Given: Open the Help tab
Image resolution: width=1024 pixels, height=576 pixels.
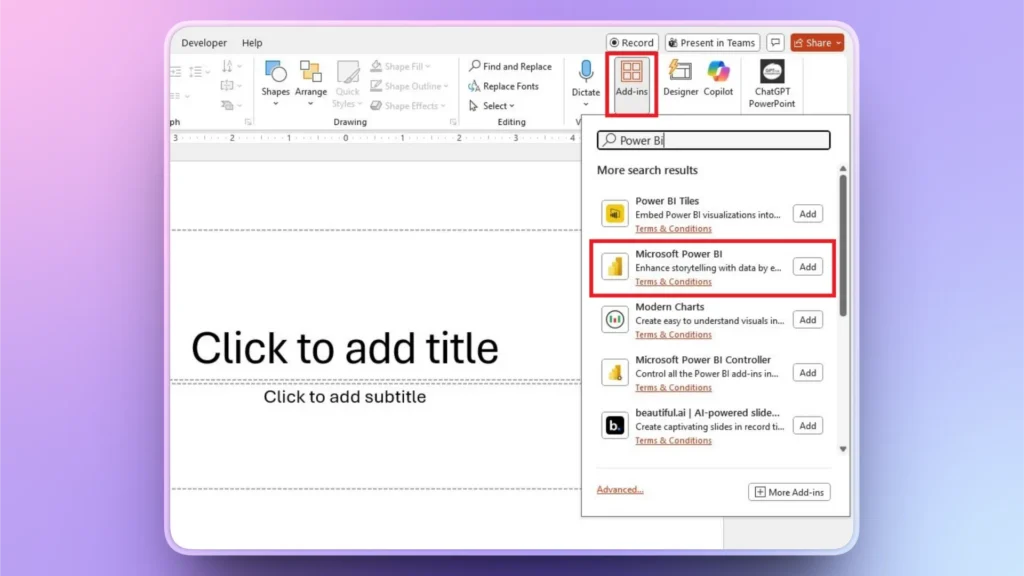Looking at the screenshot, I should tap(252, 42).
